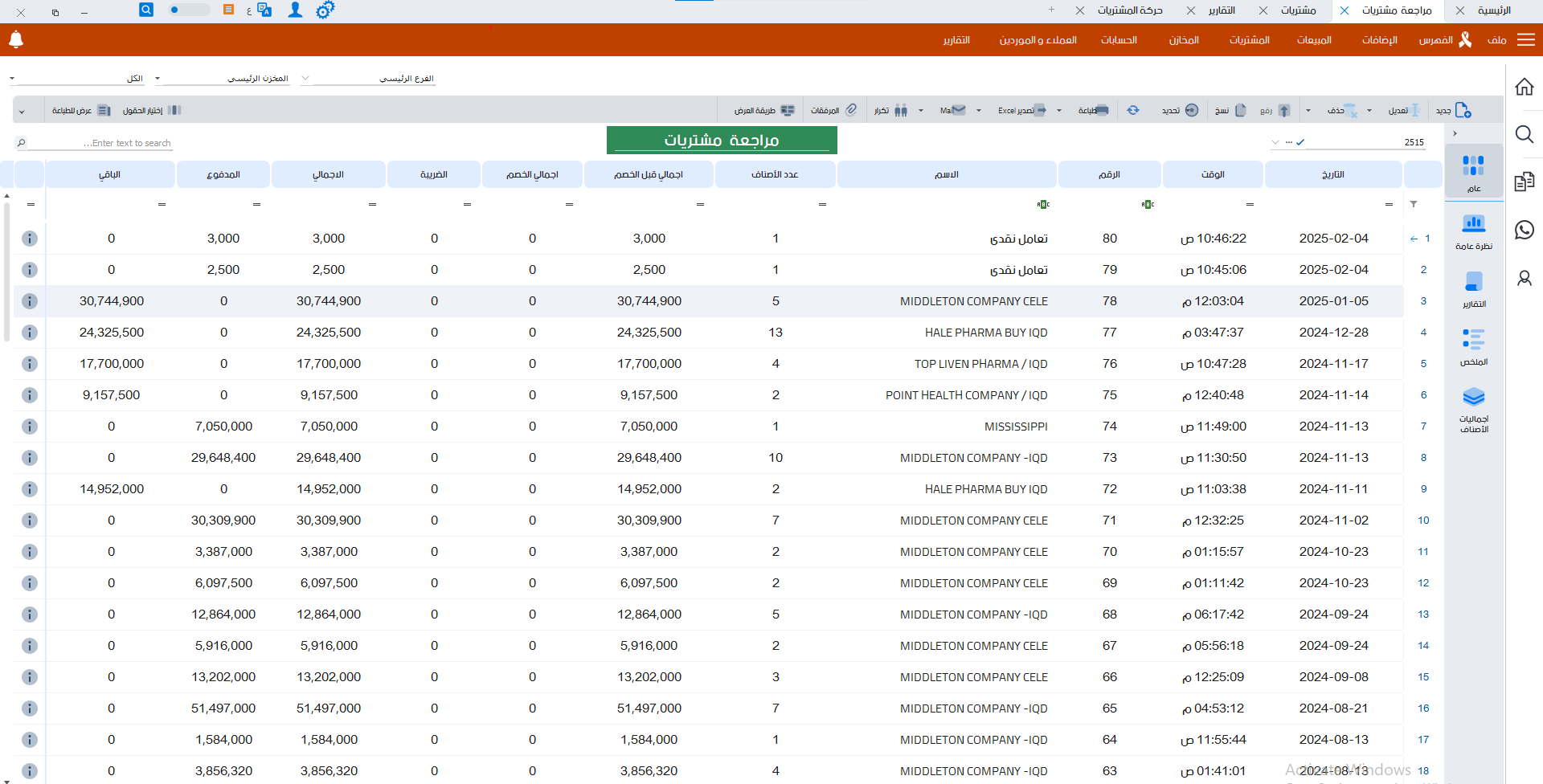Click the طباعة print button

1093,110
